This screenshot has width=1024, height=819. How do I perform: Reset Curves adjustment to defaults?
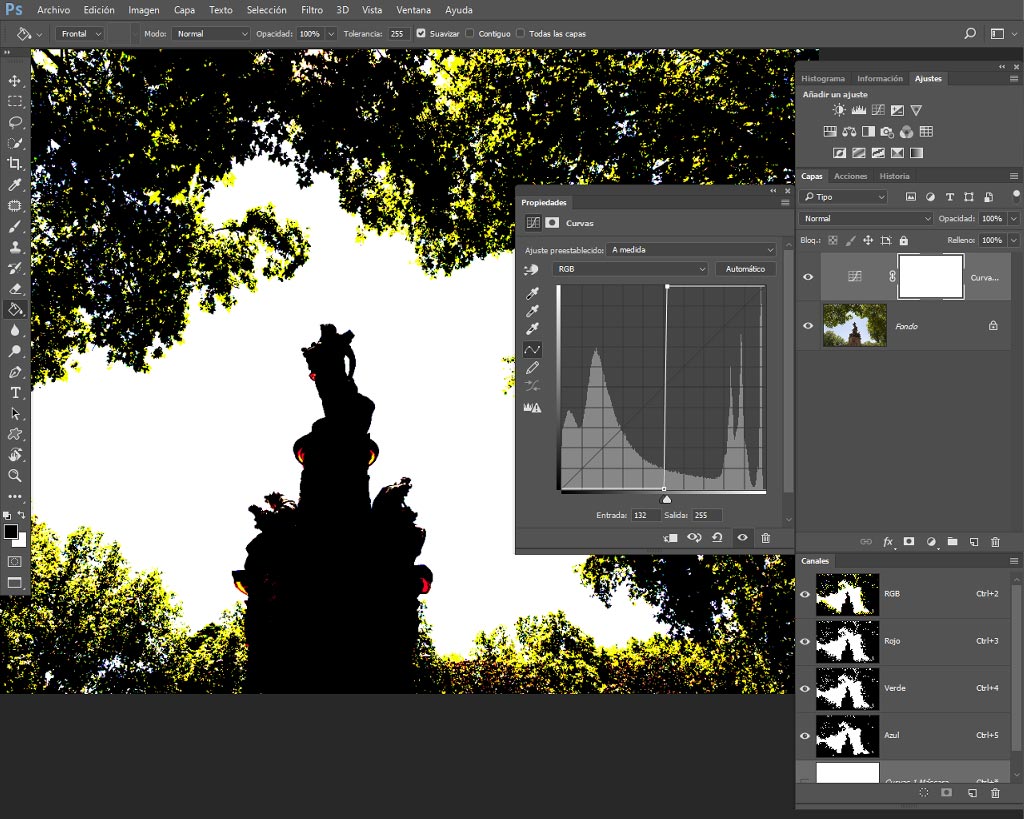717,538
